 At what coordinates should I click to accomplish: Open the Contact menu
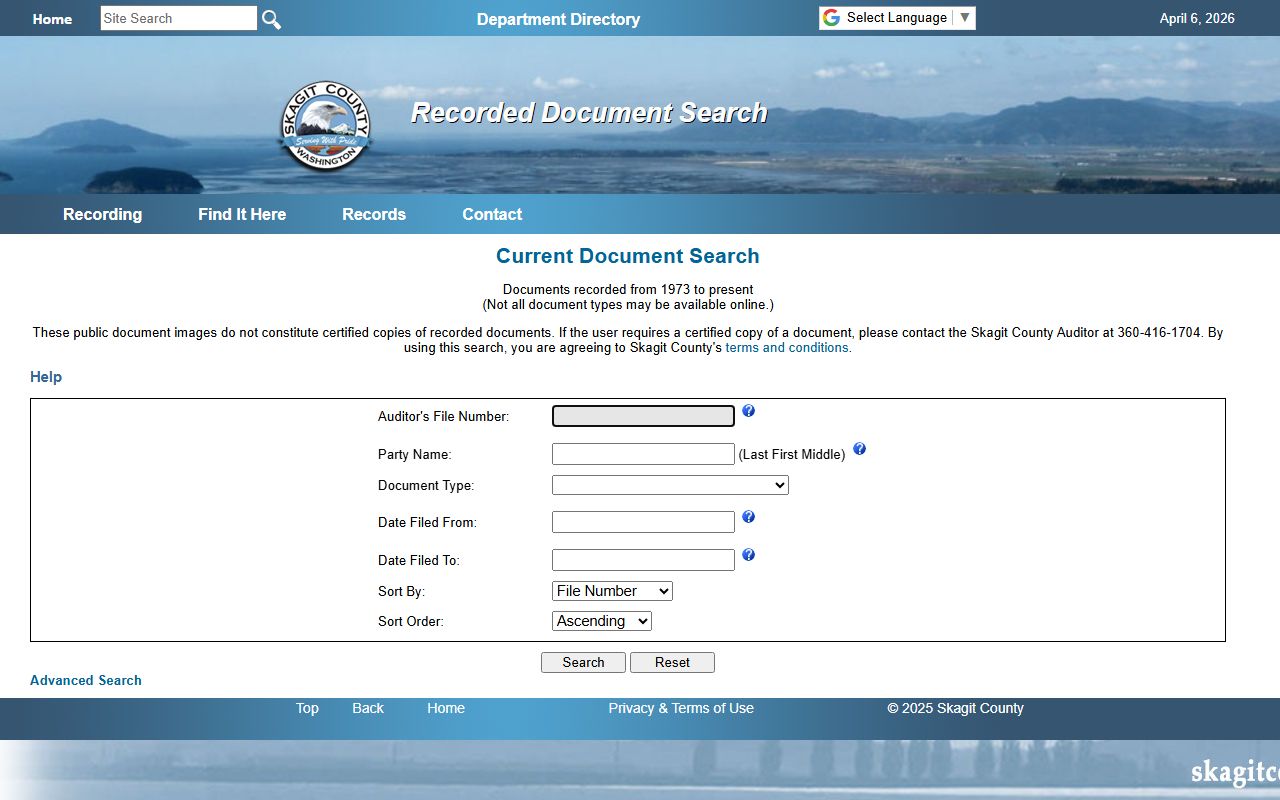[492, 214]
